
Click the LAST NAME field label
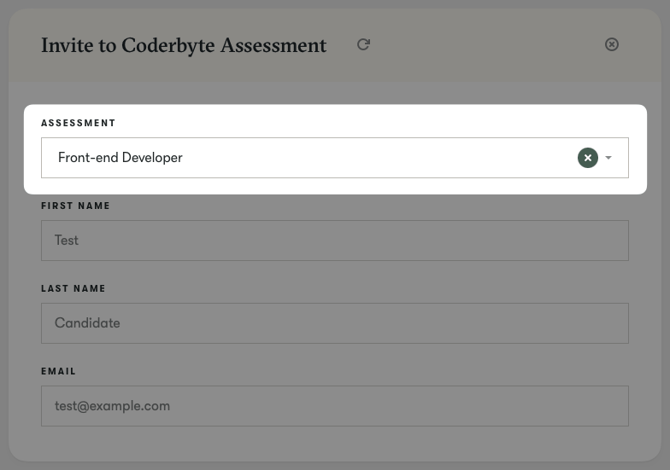[73, 289]
